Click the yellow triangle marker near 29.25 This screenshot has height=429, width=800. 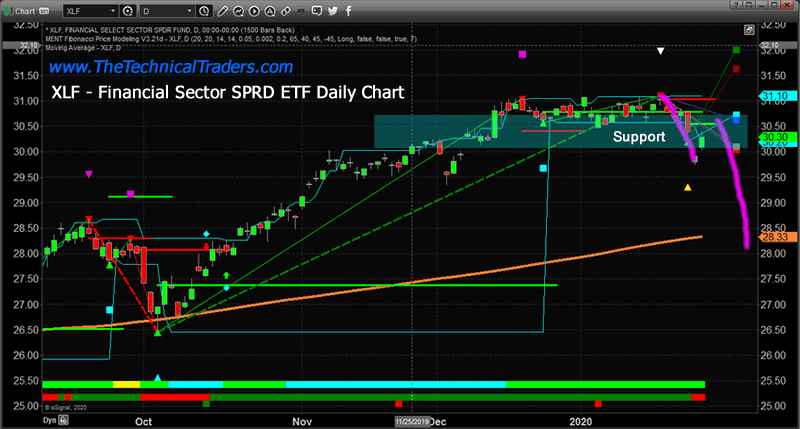(x=688, y=187)
